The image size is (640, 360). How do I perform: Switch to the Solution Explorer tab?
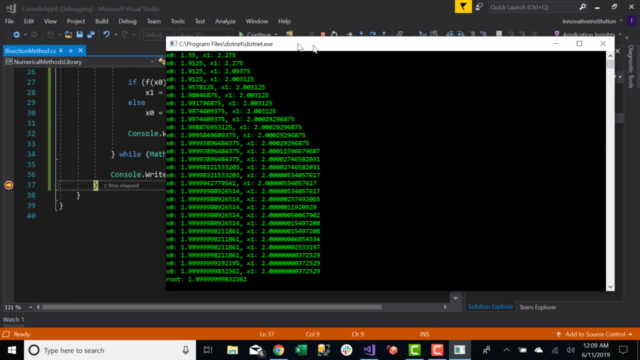[x=490, y=307]
